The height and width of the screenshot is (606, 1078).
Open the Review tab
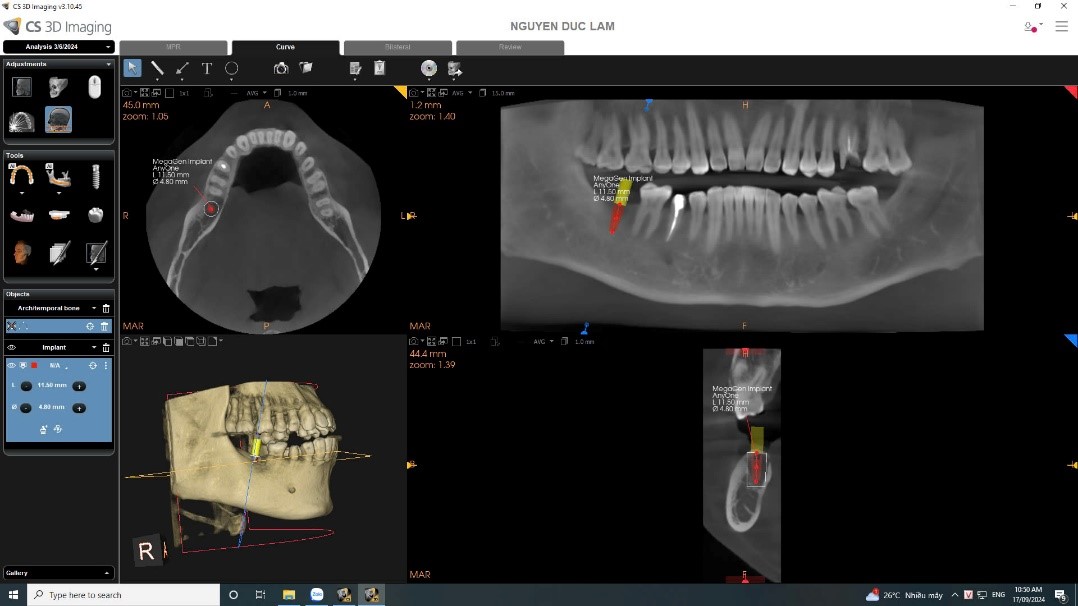[509, 47]
